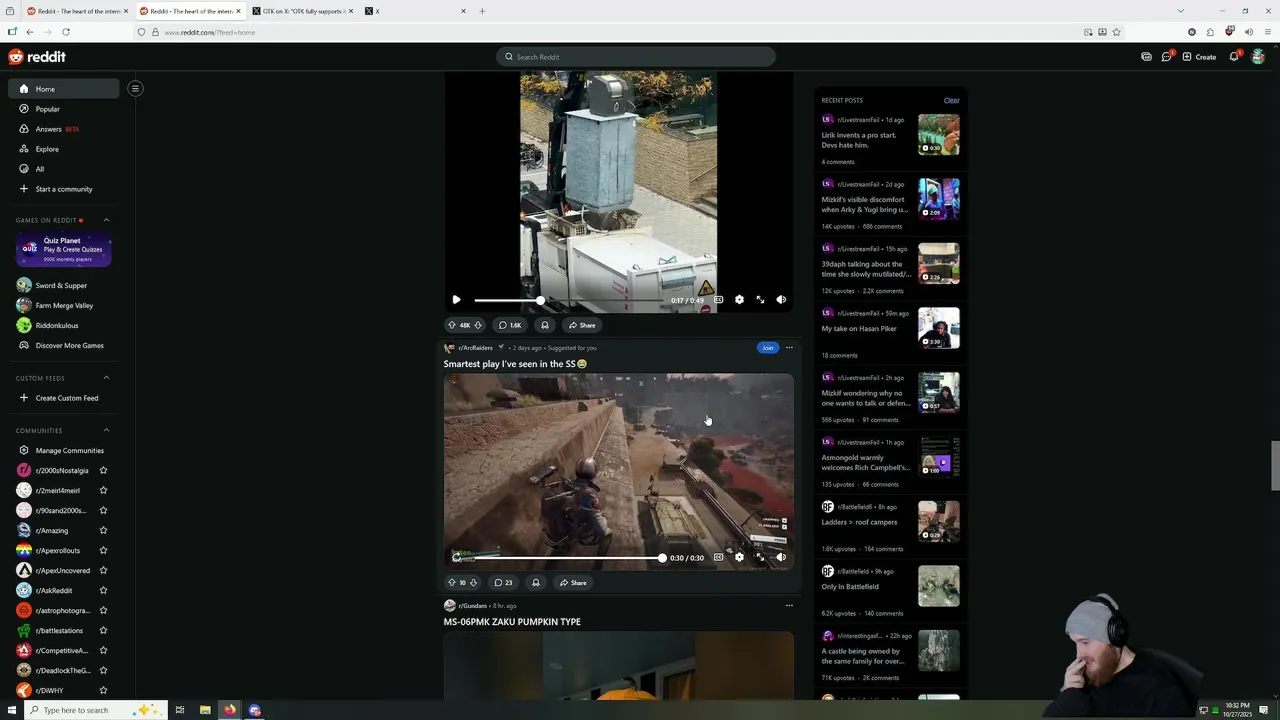Image resolution: width=1280 pixels, height=720 pixels.
Task: Go to Home in the sidebar
Action: 64,89
